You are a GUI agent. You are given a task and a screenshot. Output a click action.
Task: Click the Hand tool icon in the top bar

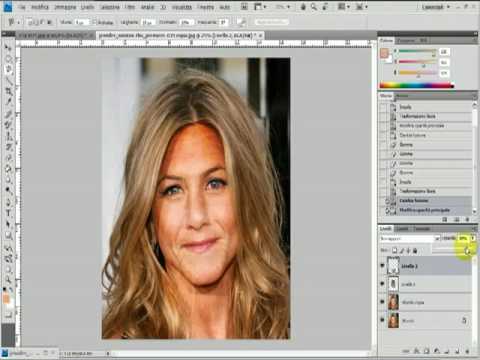tap(303, 7)
